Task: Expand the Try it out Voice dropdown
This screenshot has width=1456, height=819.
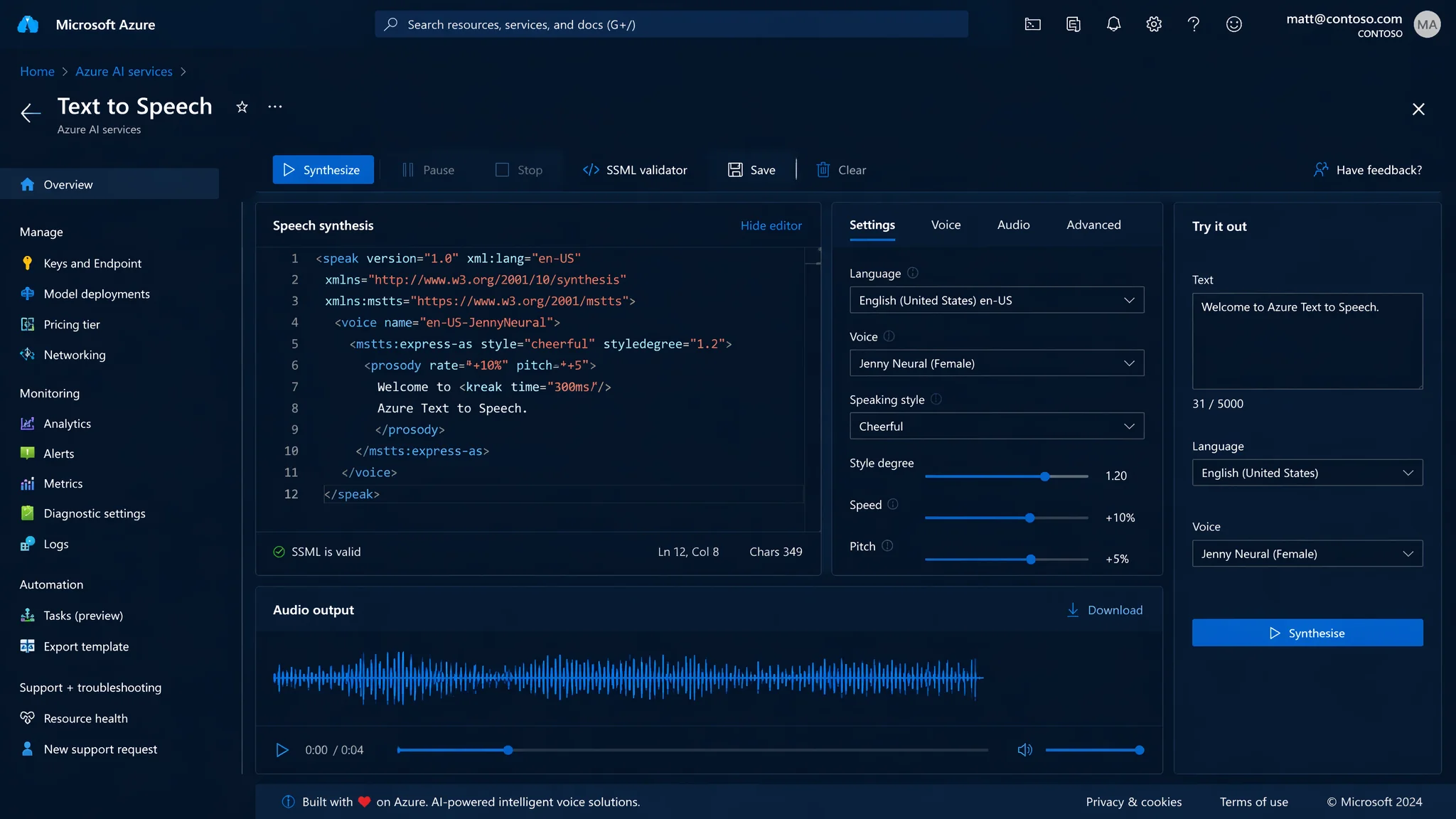Action: pos(1307,554)
